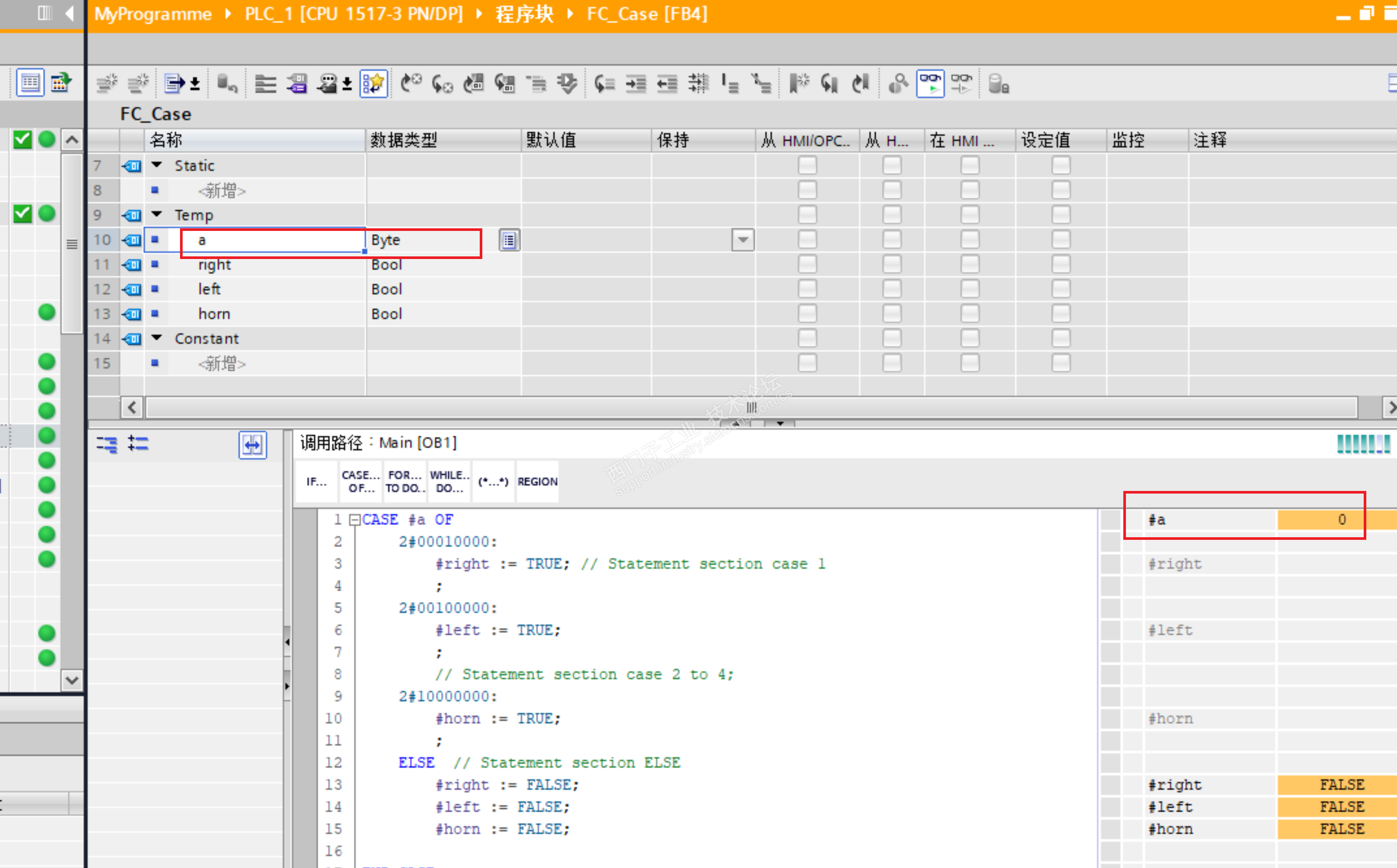Click the favorites star toolbar icon
This screenshot has height=868, width=1397.
(x=374, y=84)
